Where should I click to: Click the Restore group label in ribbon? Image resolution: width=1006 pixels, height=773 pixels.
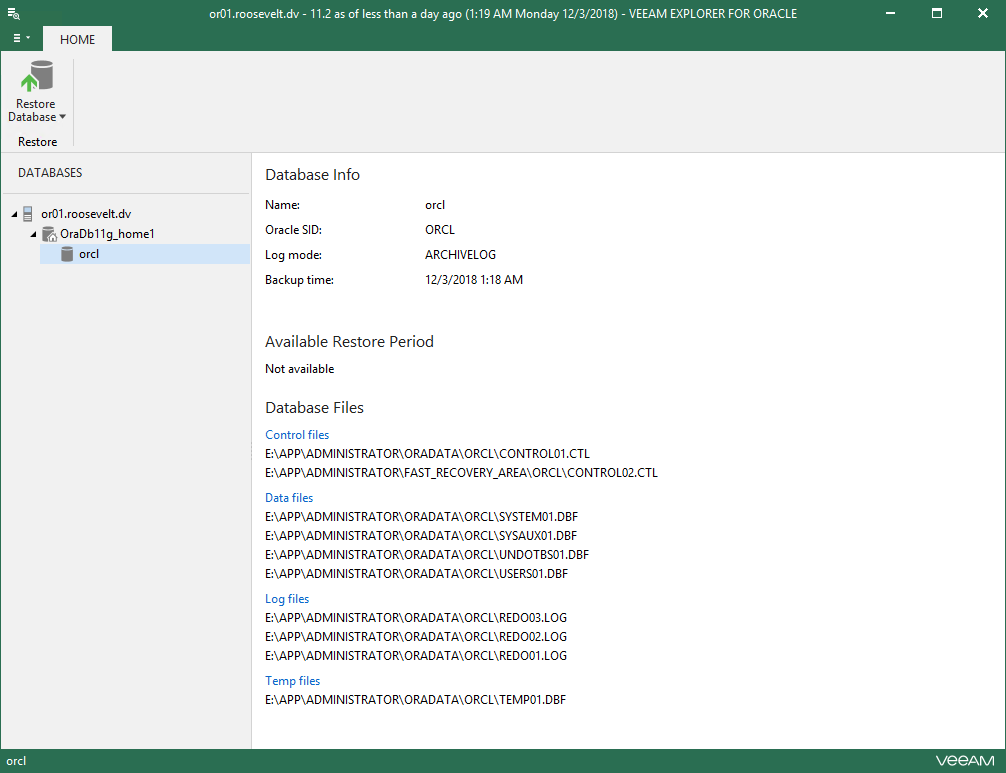tap(37, 142)
